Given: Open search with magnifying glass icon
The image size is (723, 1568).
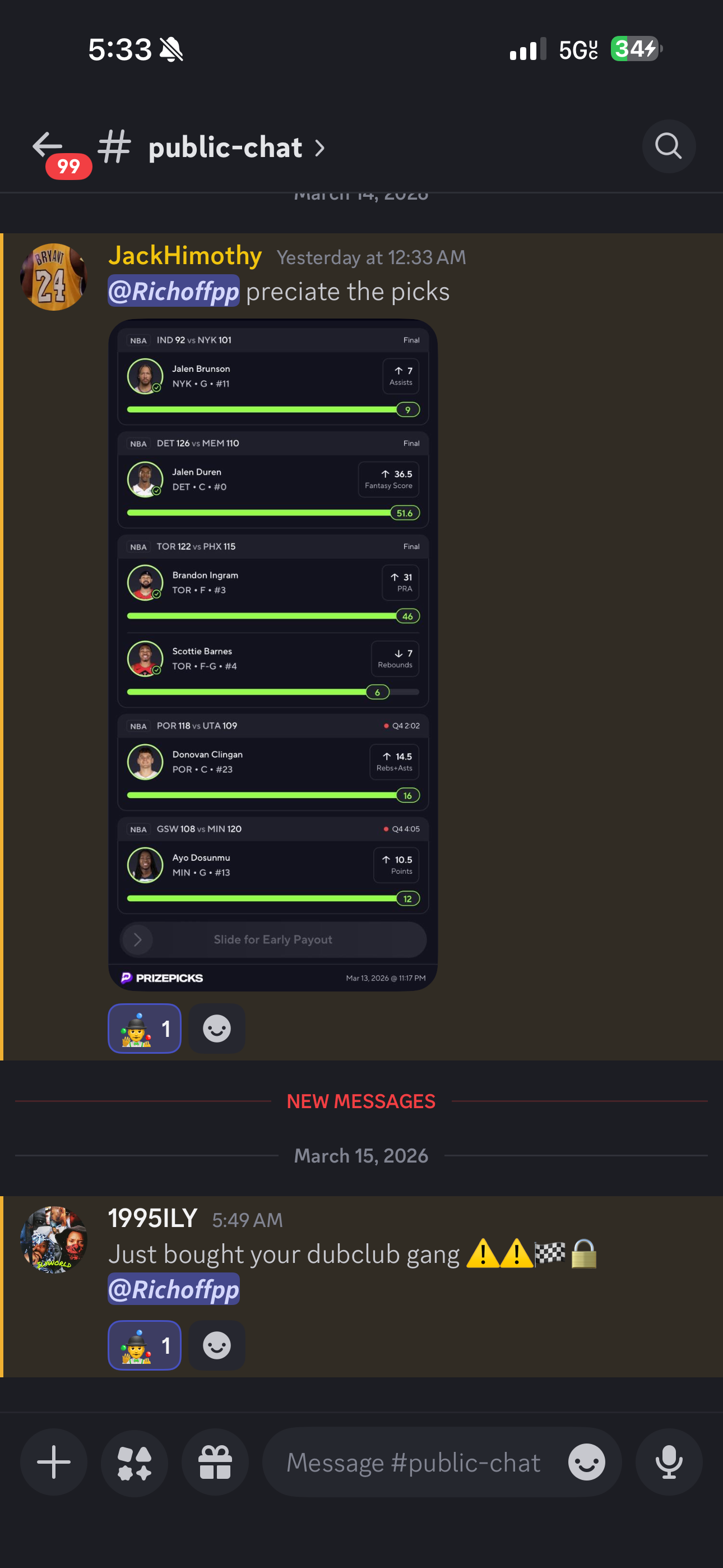Looking at the screenshot, I should click(668, 146).
